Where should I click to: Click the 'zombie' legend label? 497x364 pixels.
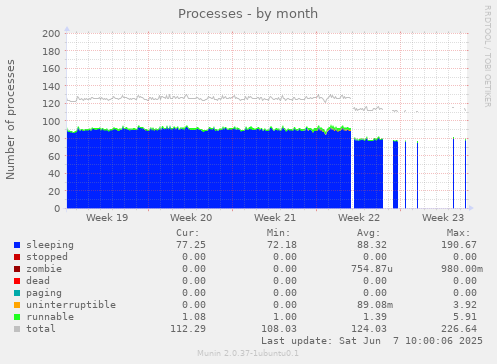click(44, 269)
